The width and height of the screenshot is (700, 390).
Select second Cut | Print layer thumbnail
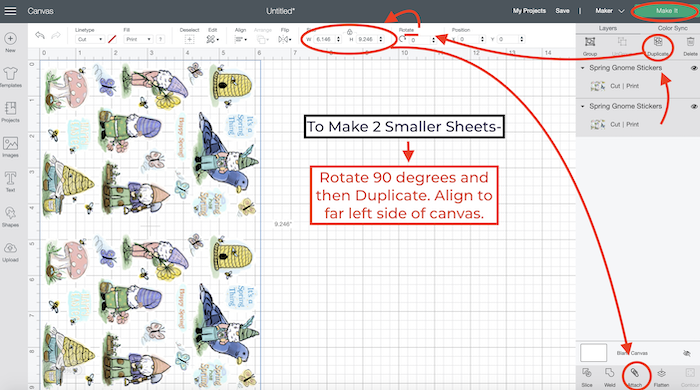(597, 124)
